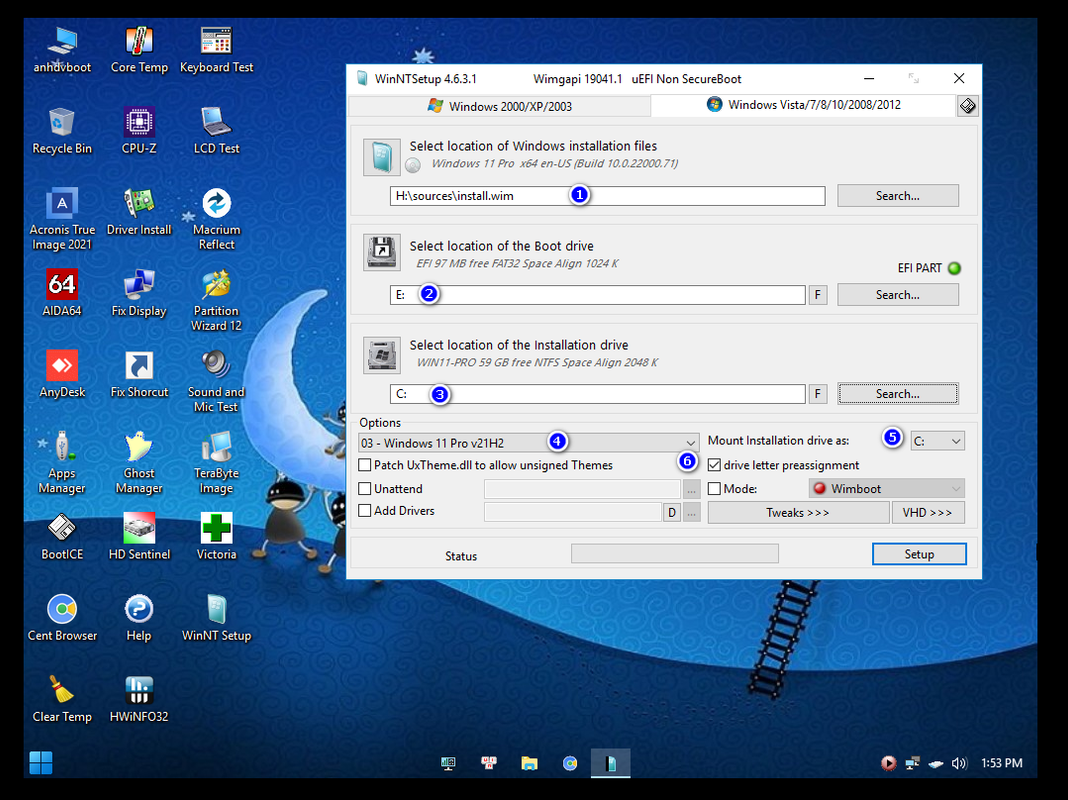Select the Fix Shorcut icon
The height and width of the screenshot is (800, 1068).
point(139,374)
